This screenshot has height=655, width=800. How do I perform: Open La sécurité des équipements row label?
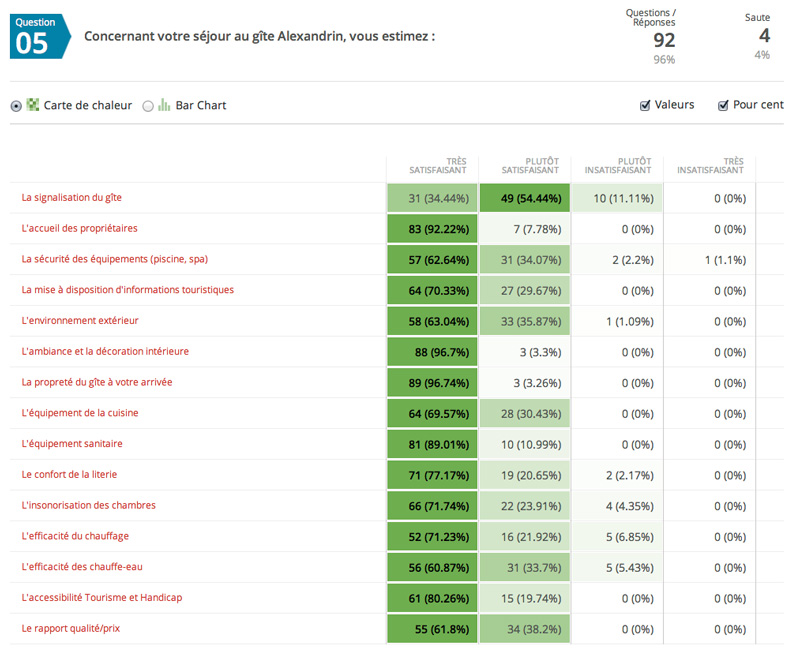pyautogui.click(x=114, y=259)
